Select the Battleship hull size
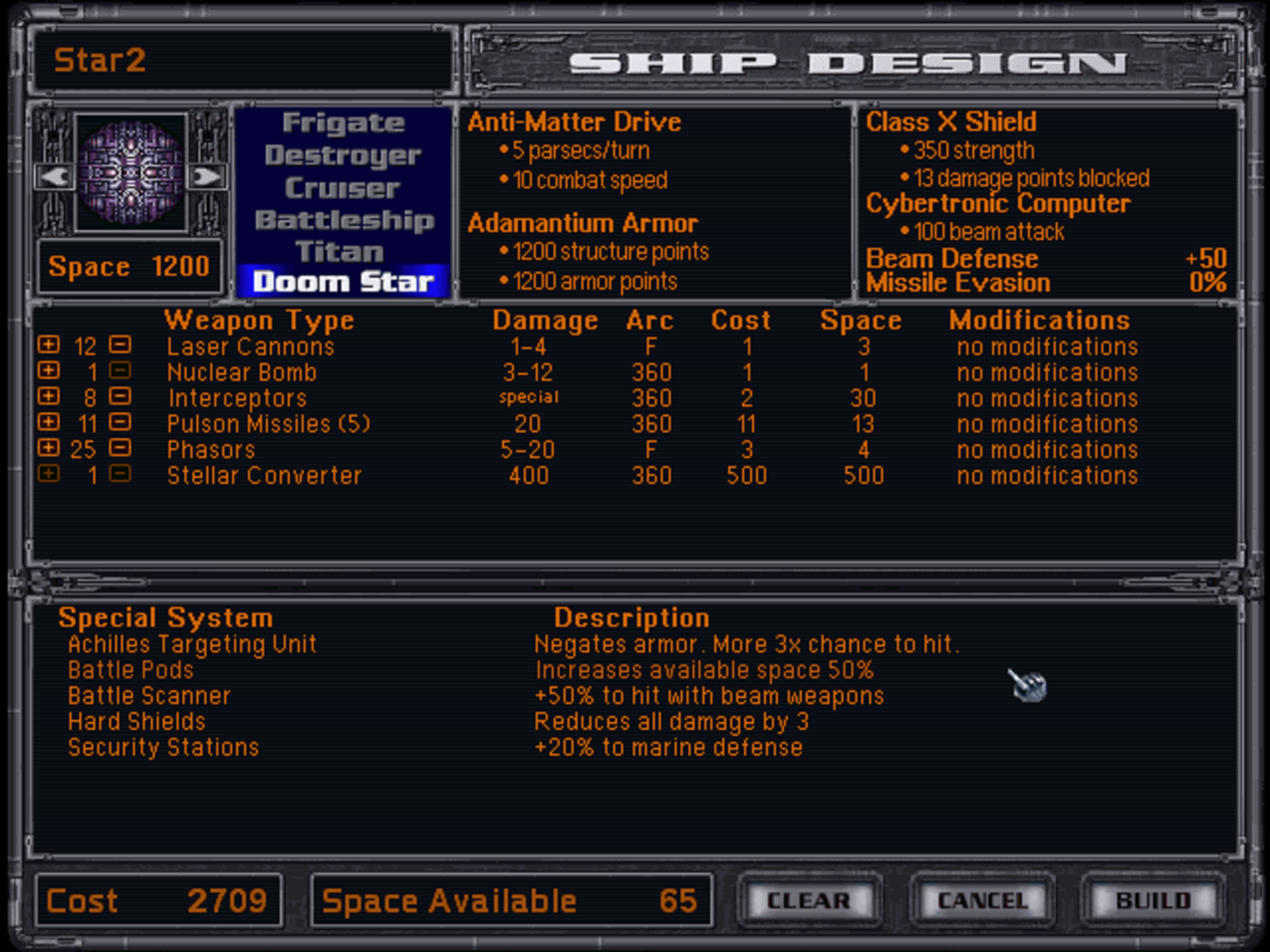The width and height of the screenshot is (1270, 952). point(343,220)
